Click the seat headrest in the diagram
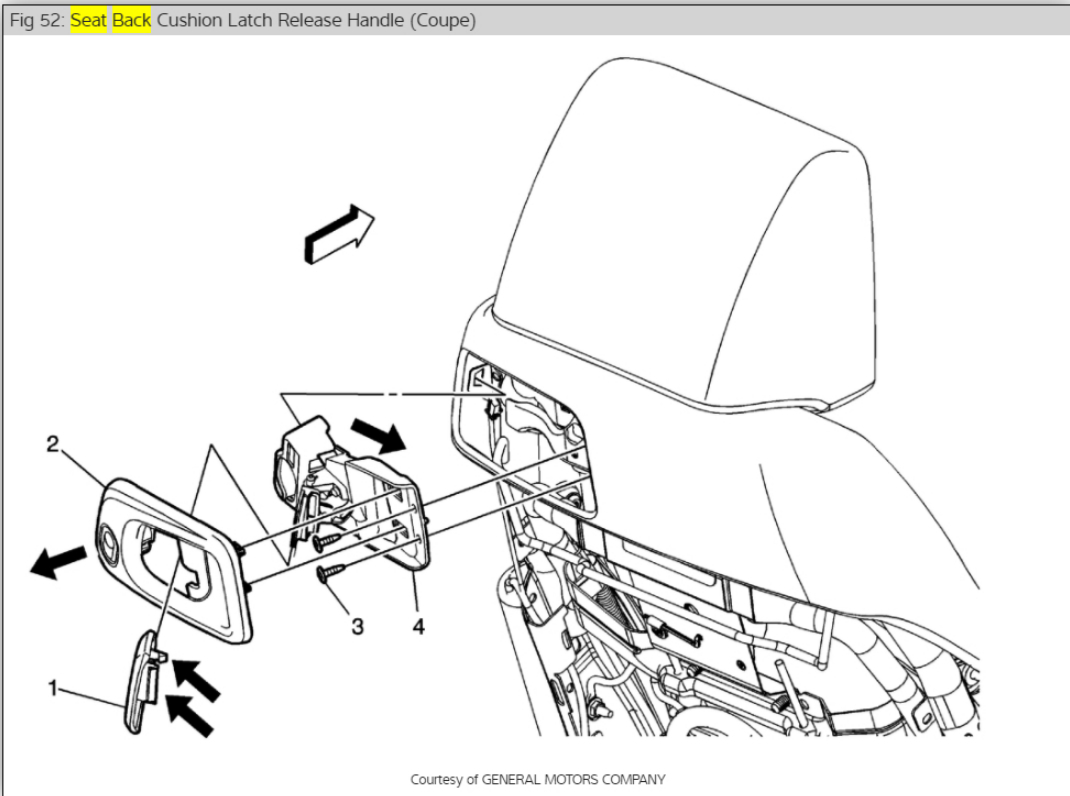 (682, 236)
